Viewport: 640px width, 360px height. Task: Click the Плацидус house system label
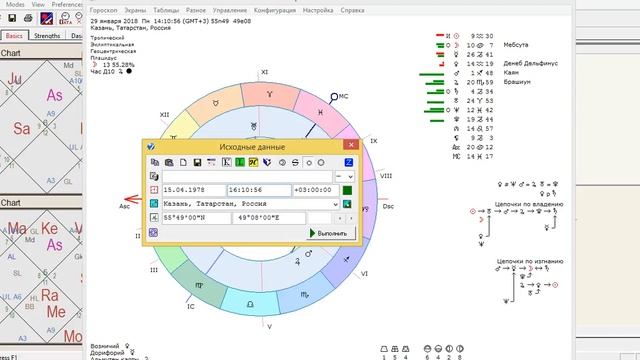click(103, 58)
